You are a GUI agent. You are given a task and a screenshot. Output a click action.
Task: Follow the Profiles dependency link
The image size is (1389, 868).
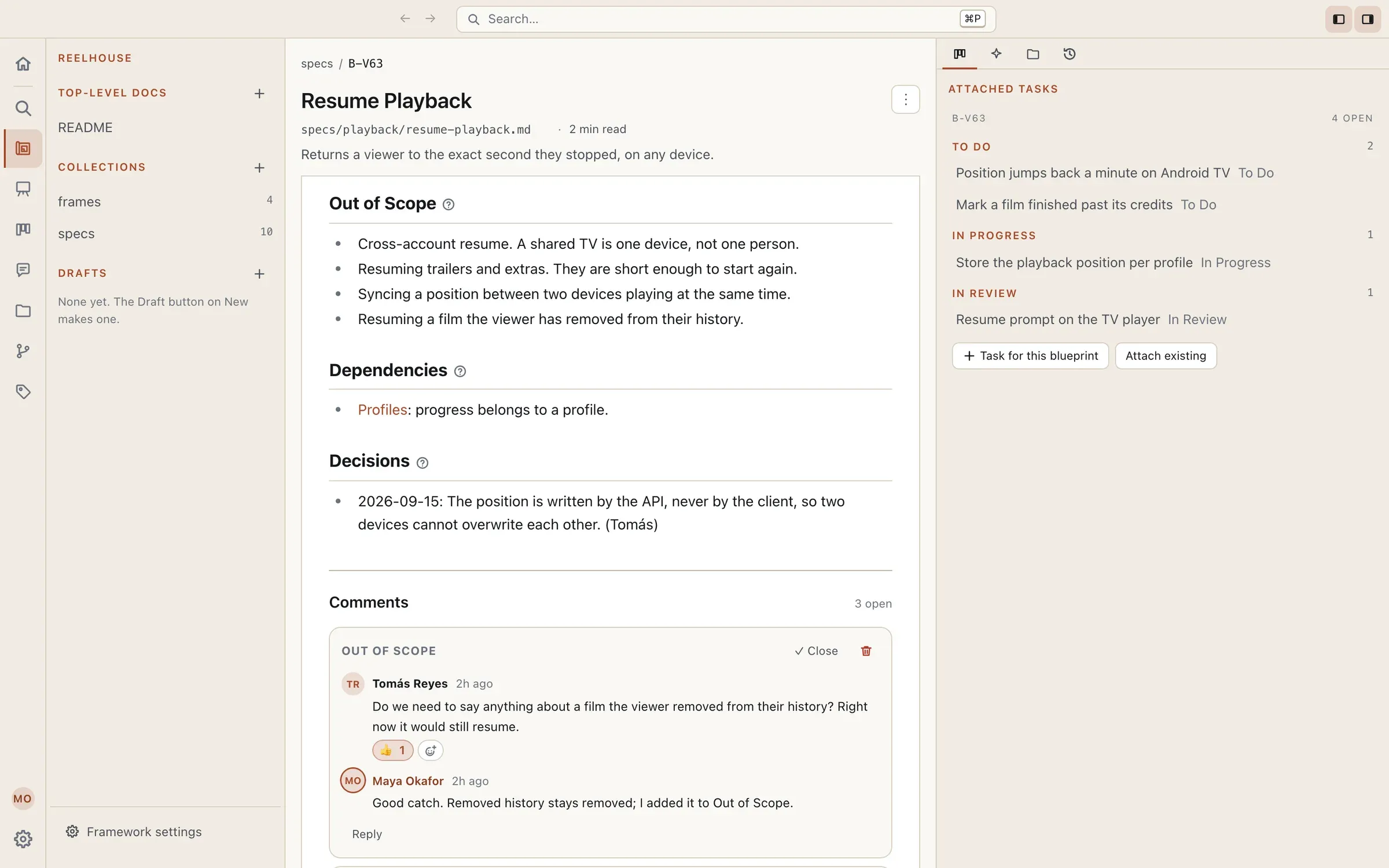point(383,410)
